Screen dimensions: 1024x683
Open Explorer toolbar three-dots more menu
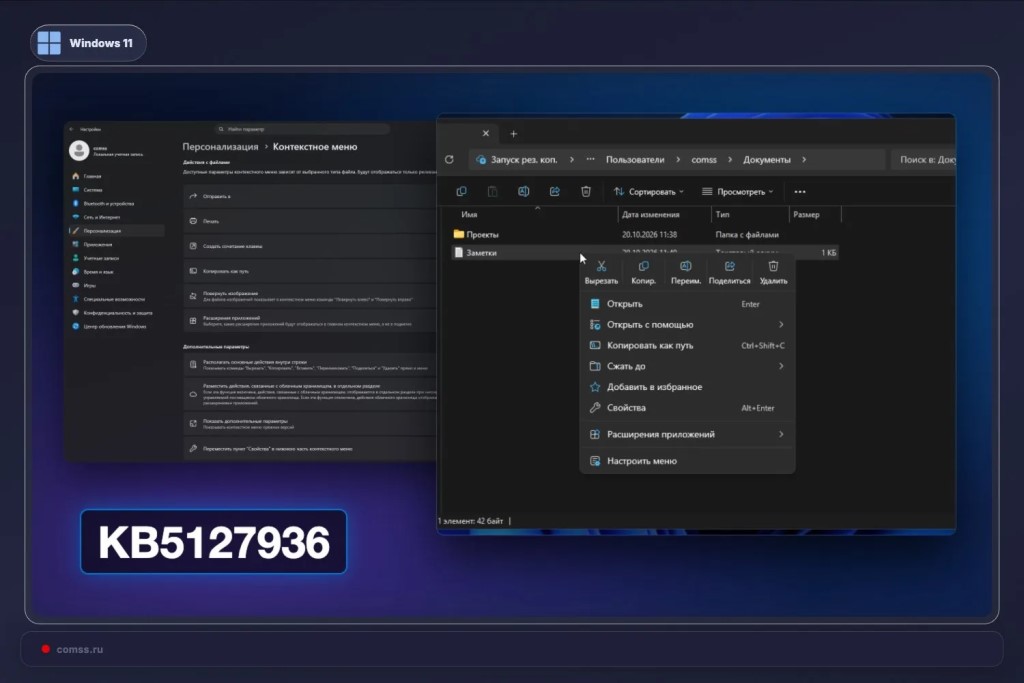(800, 192)
